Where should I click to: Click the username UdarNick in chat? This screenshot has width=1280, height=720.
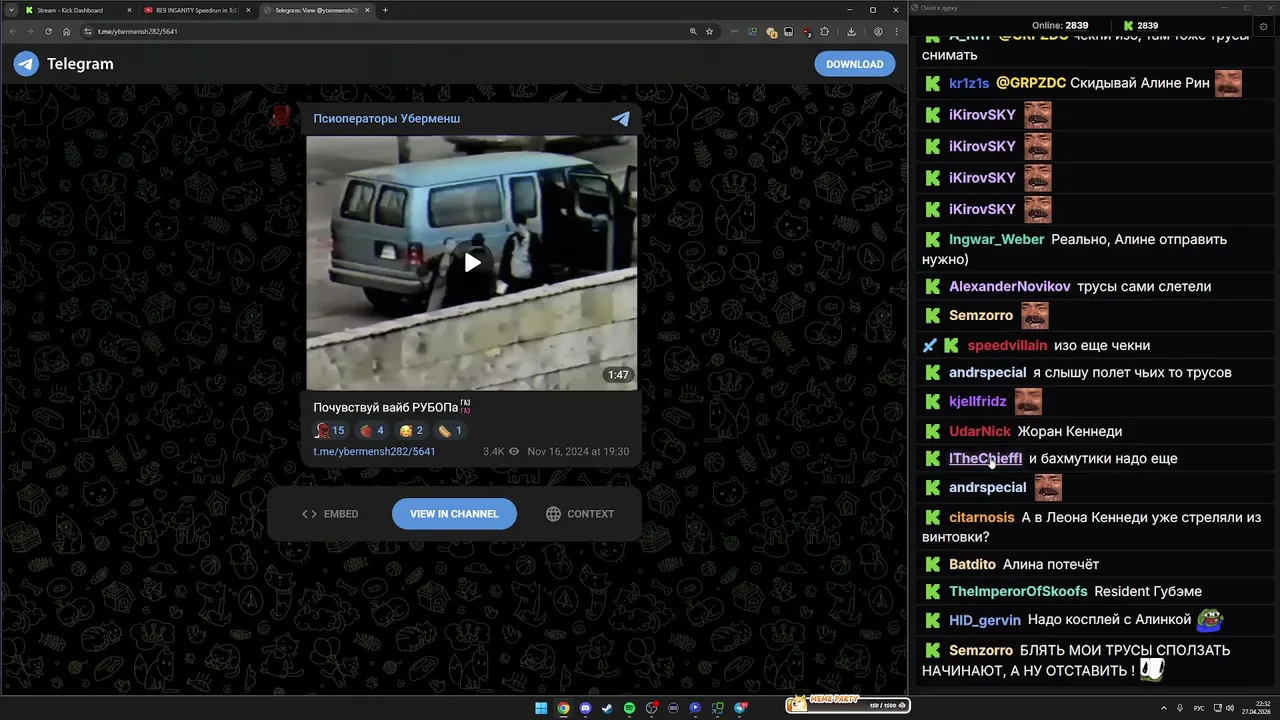point(980,431)
